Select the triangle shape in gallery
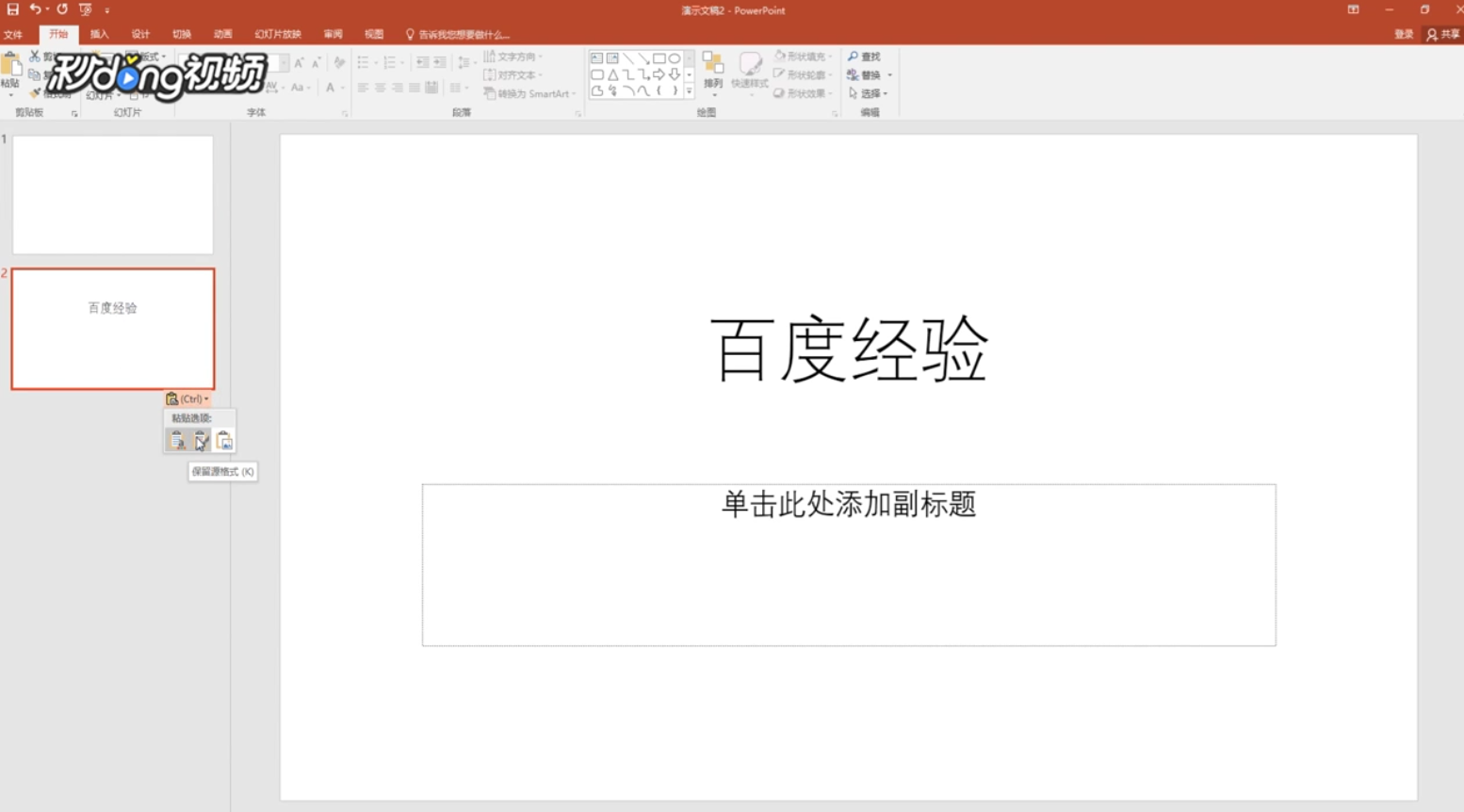This screenshot has width=1464, height=812. coord(612,74)
